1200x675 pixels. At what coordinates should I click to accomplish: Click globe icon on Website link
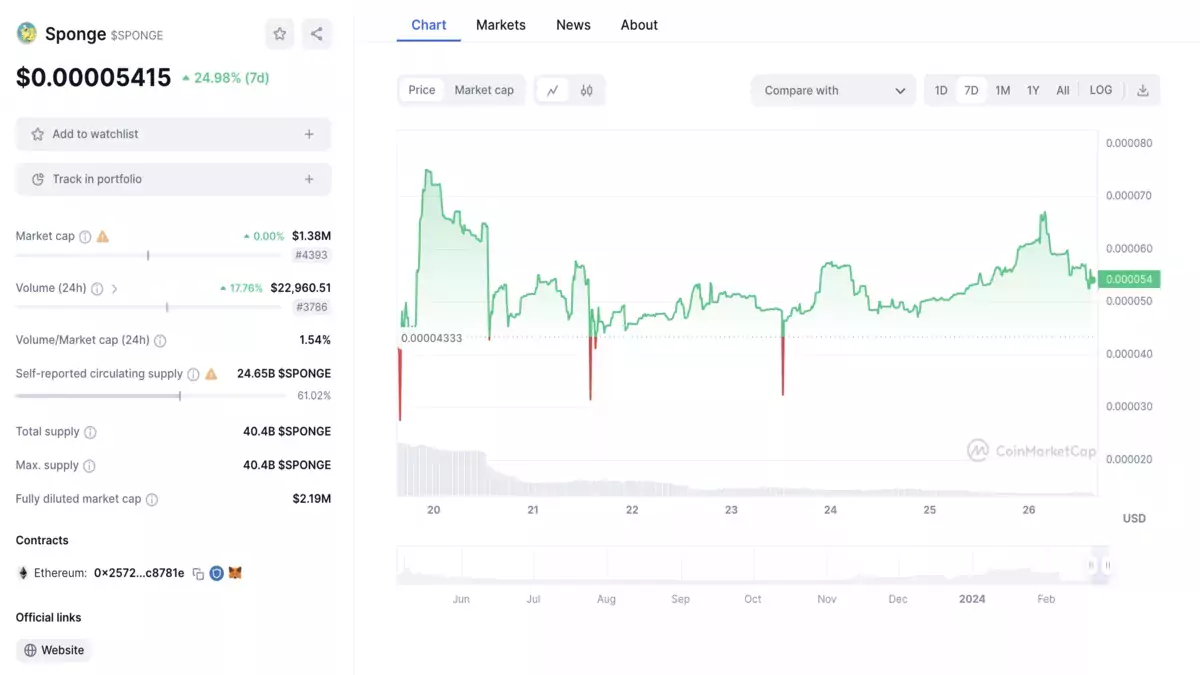(30, 650)
